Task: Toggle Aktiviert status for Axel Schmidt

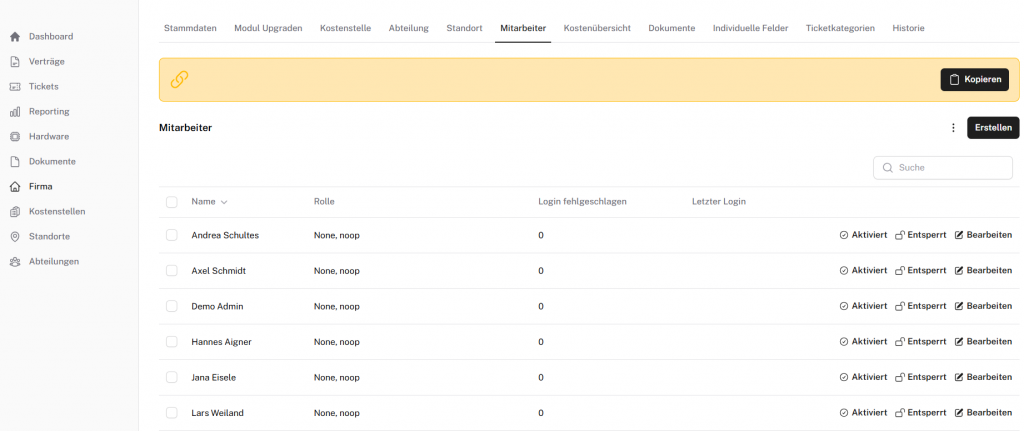Action: (863, 271)
